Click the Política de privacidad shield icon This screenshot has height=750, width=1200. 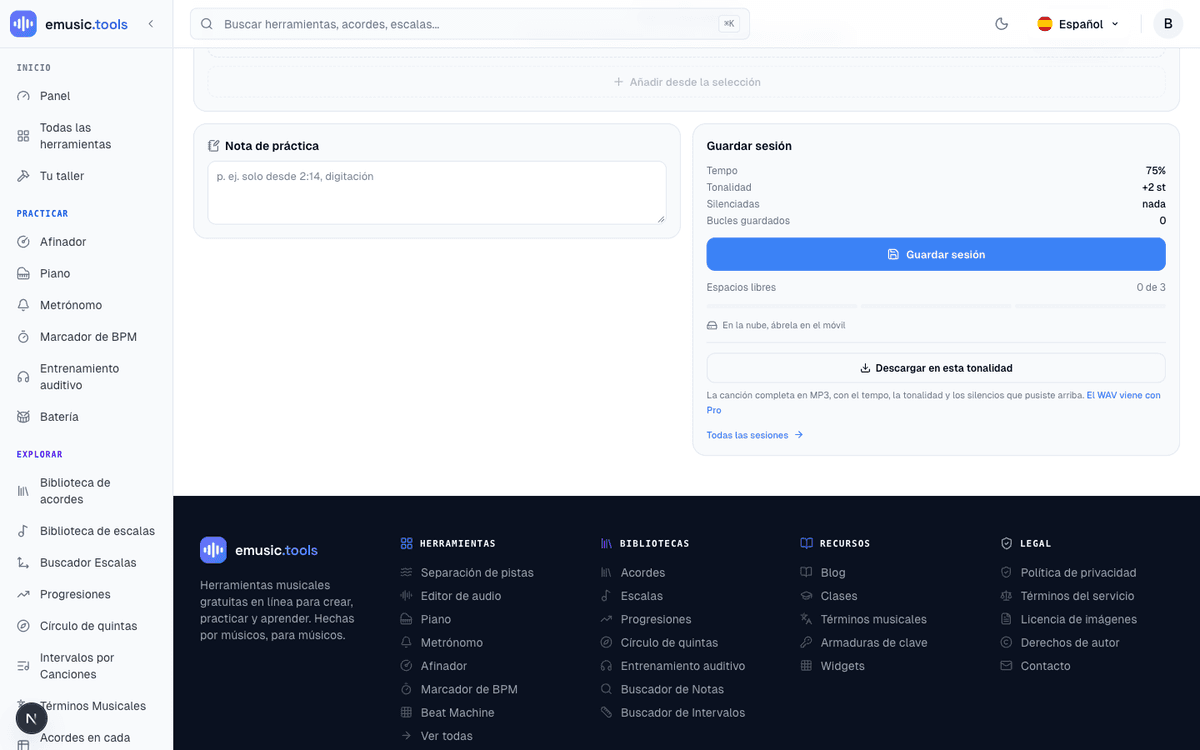(x=1006, y=573)
